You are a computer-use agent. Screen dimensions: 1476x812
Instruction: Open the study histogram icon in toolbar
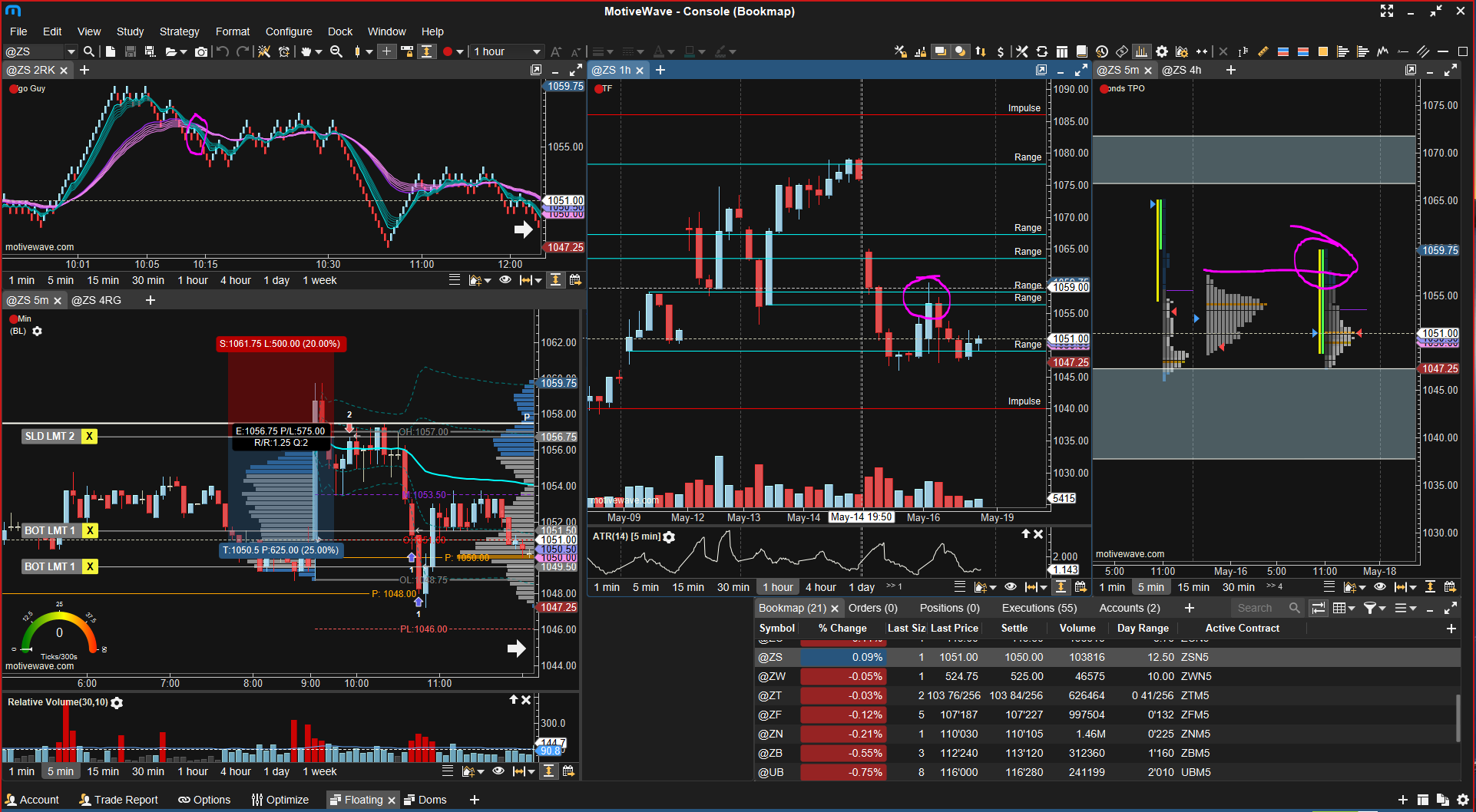point(1142,51)
